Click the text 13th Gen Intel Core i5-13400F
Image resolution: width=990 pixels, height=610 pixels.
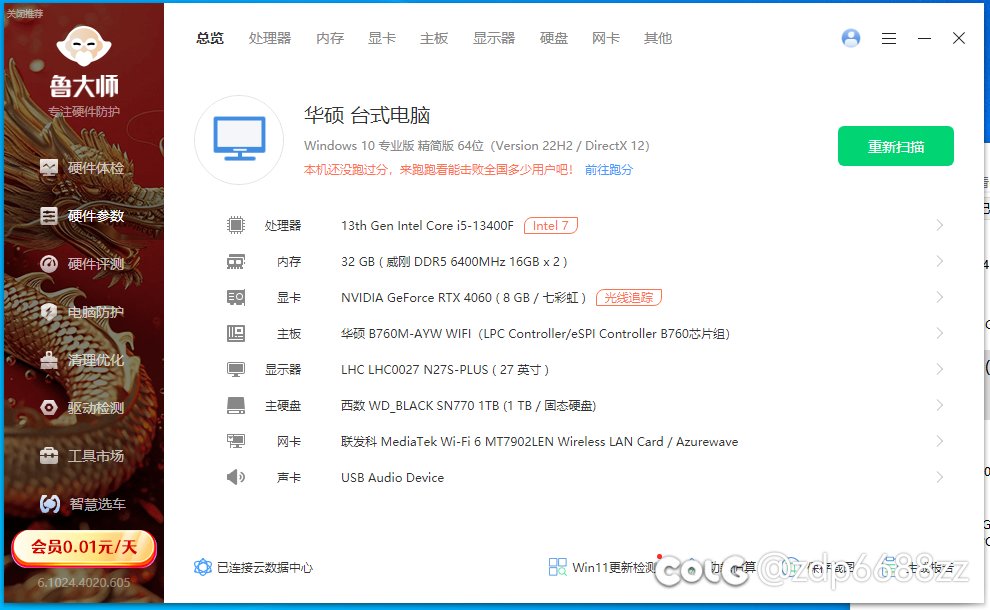427,225
